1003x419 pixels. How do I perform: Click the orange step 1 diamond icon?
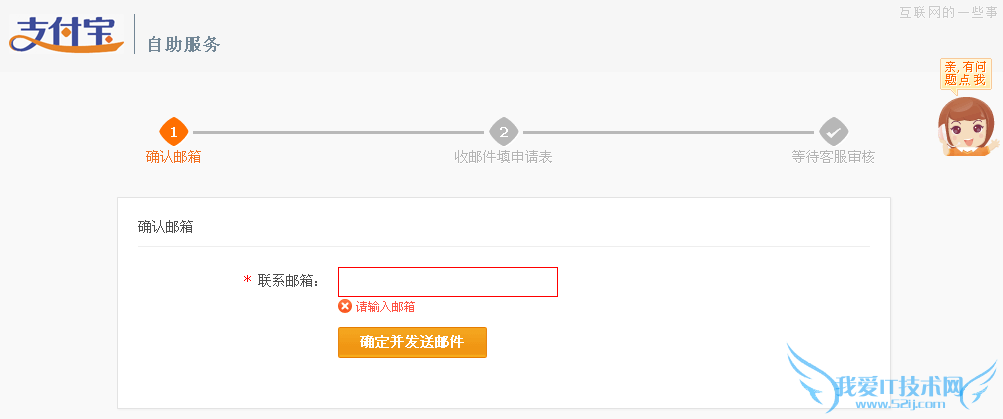coord(174,132)
